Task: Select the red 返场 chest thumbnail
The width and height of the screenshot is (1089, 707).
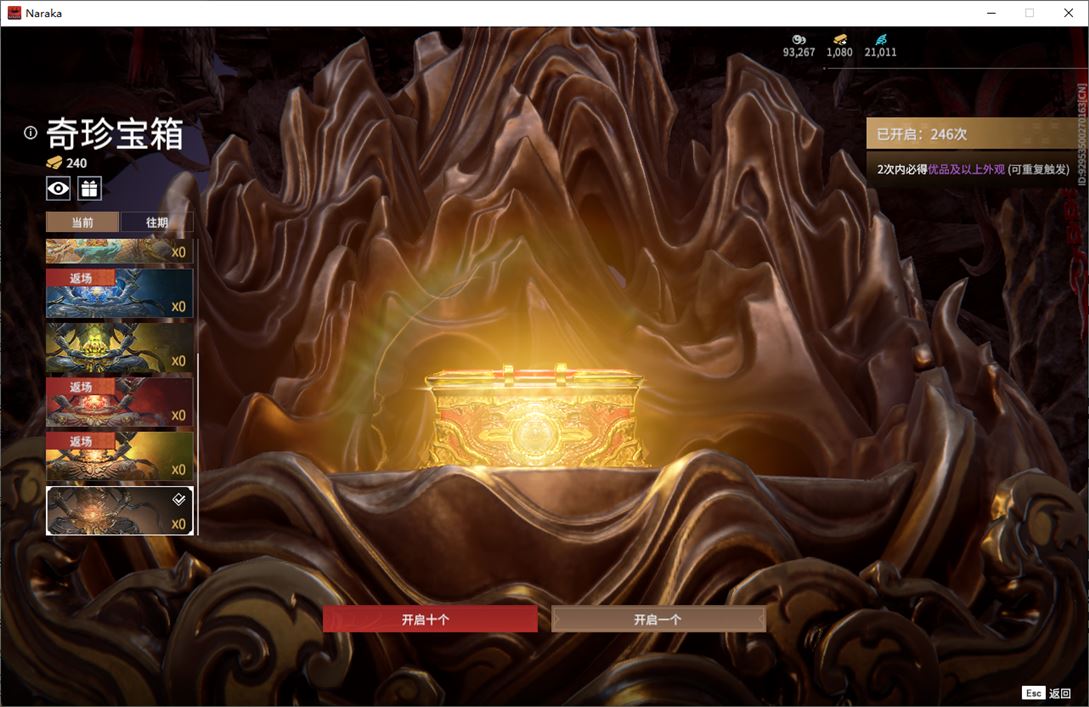Action: click(x=119, y=402)
